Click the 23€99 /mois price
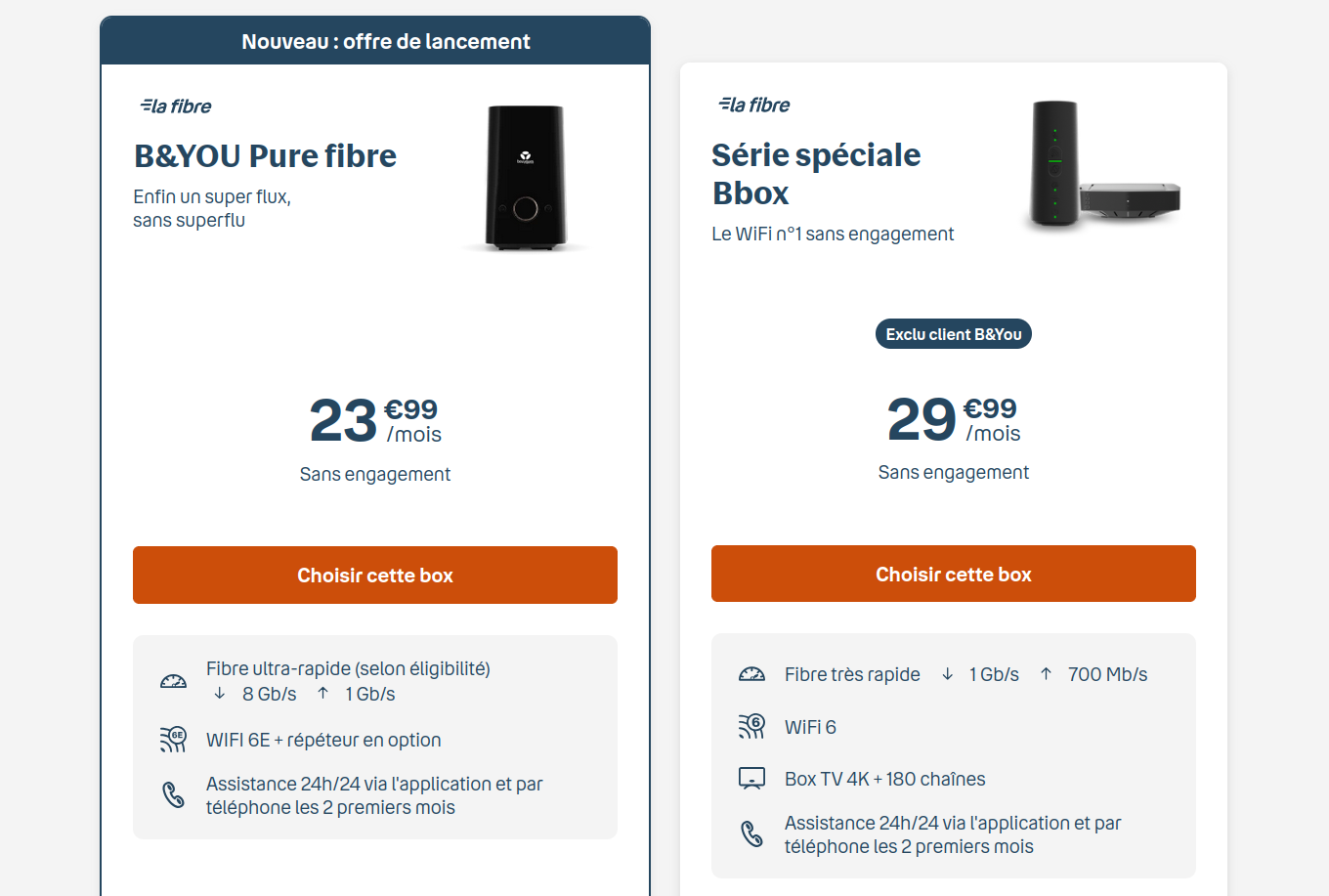This screenshot has width=1329, height=896. tap(375, 420)
